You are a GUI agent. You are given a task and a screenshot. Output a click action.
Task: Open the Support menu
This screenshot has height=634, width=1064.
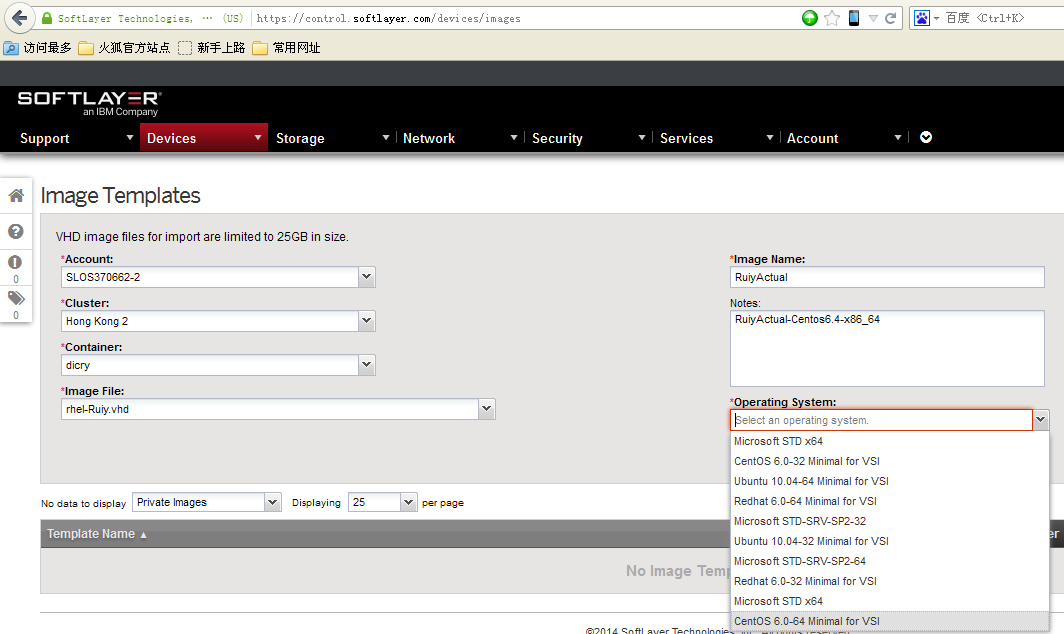(45, 138)
